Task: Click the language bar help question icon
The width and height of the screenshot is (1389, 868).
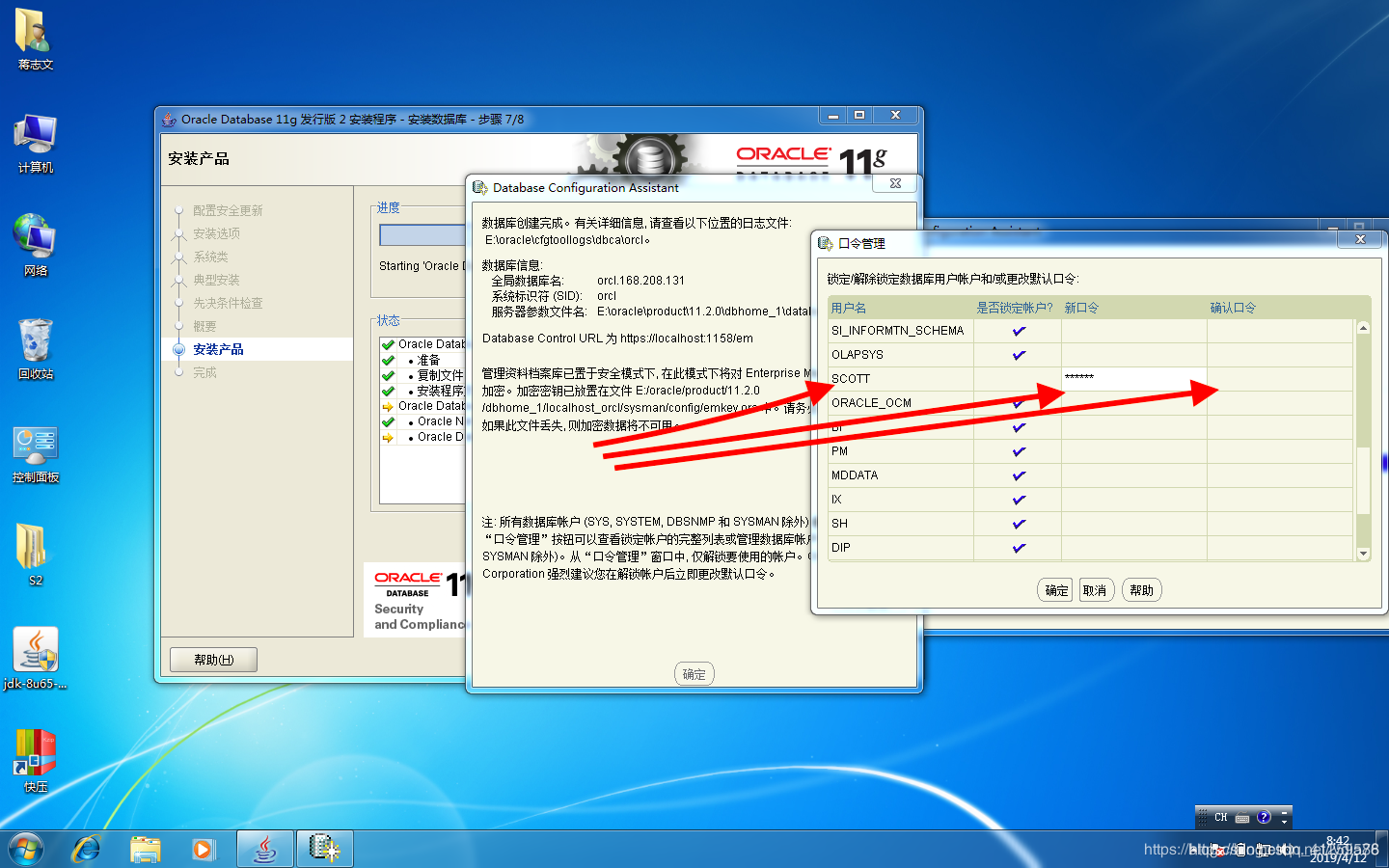Action: [1264, 817]
